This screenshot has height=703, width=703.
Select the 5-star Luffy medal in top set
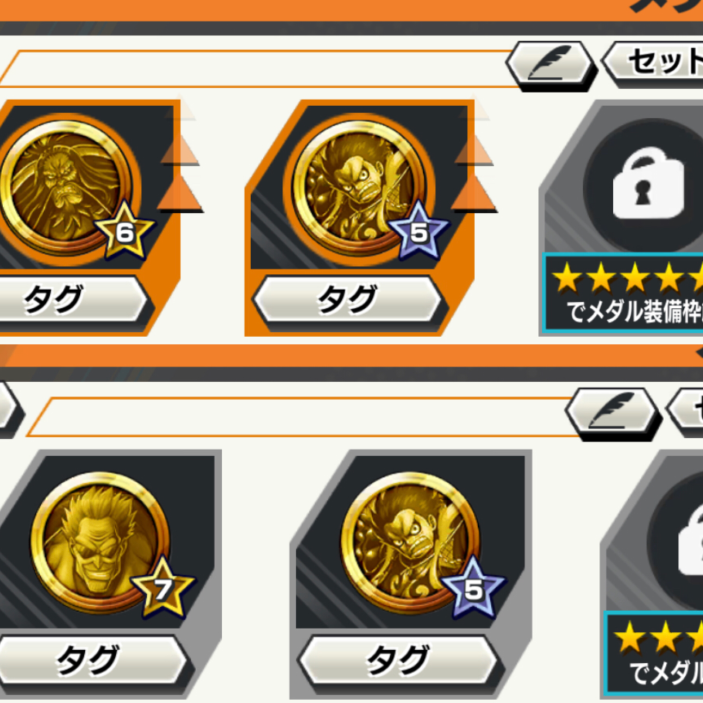pos(359,188)
